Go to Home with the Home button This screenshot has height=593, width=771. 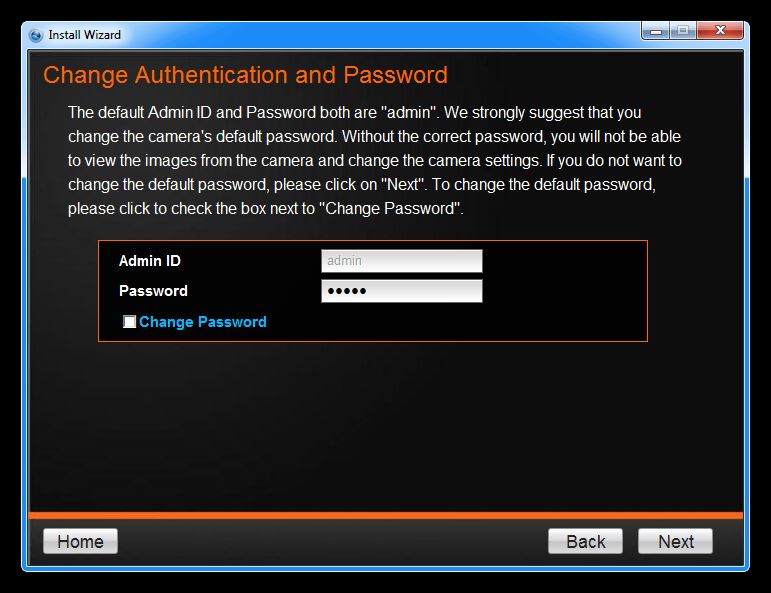coord(80,541)
